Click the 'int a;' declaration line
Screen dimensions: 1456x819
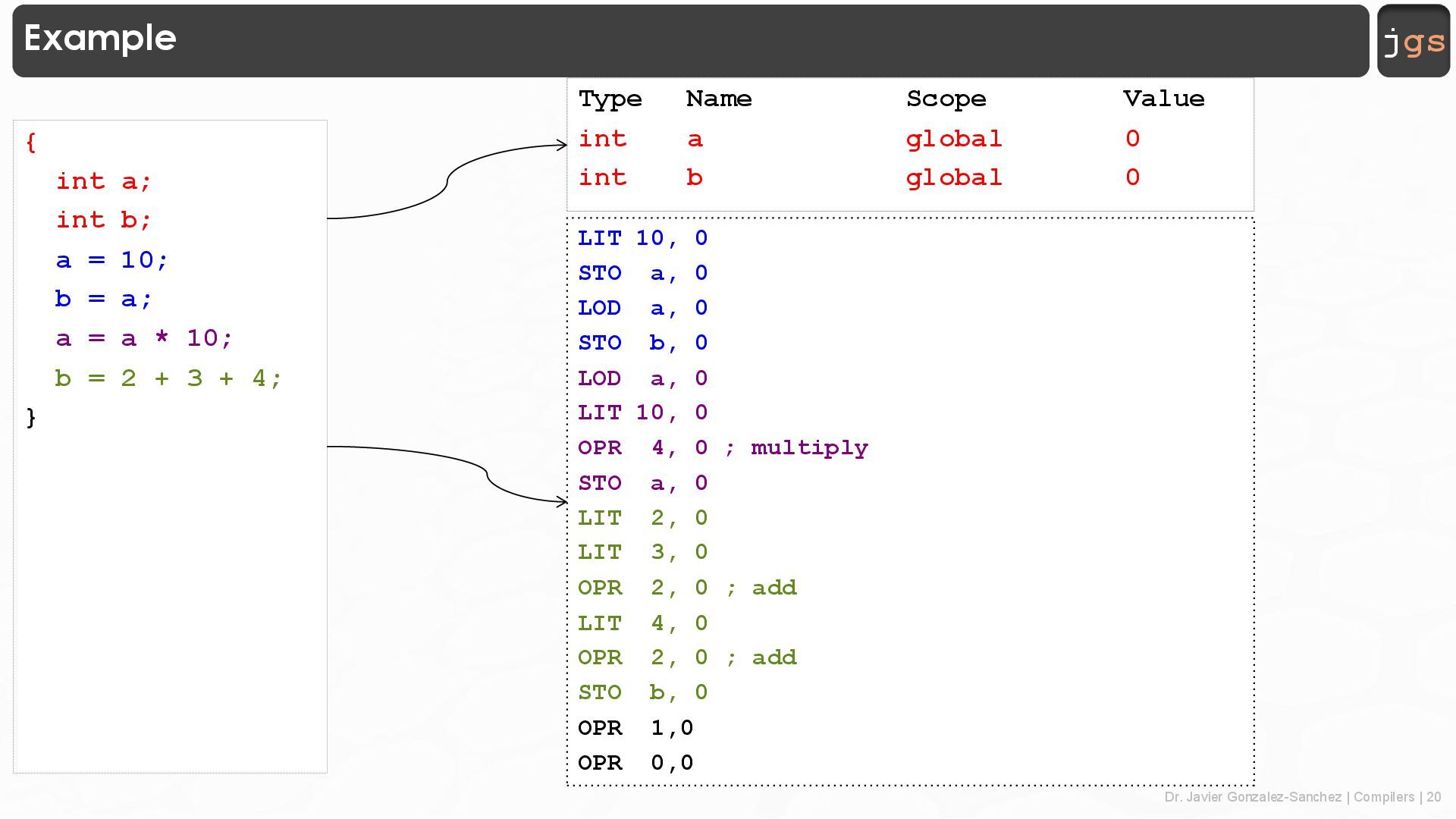pos(104,181)
